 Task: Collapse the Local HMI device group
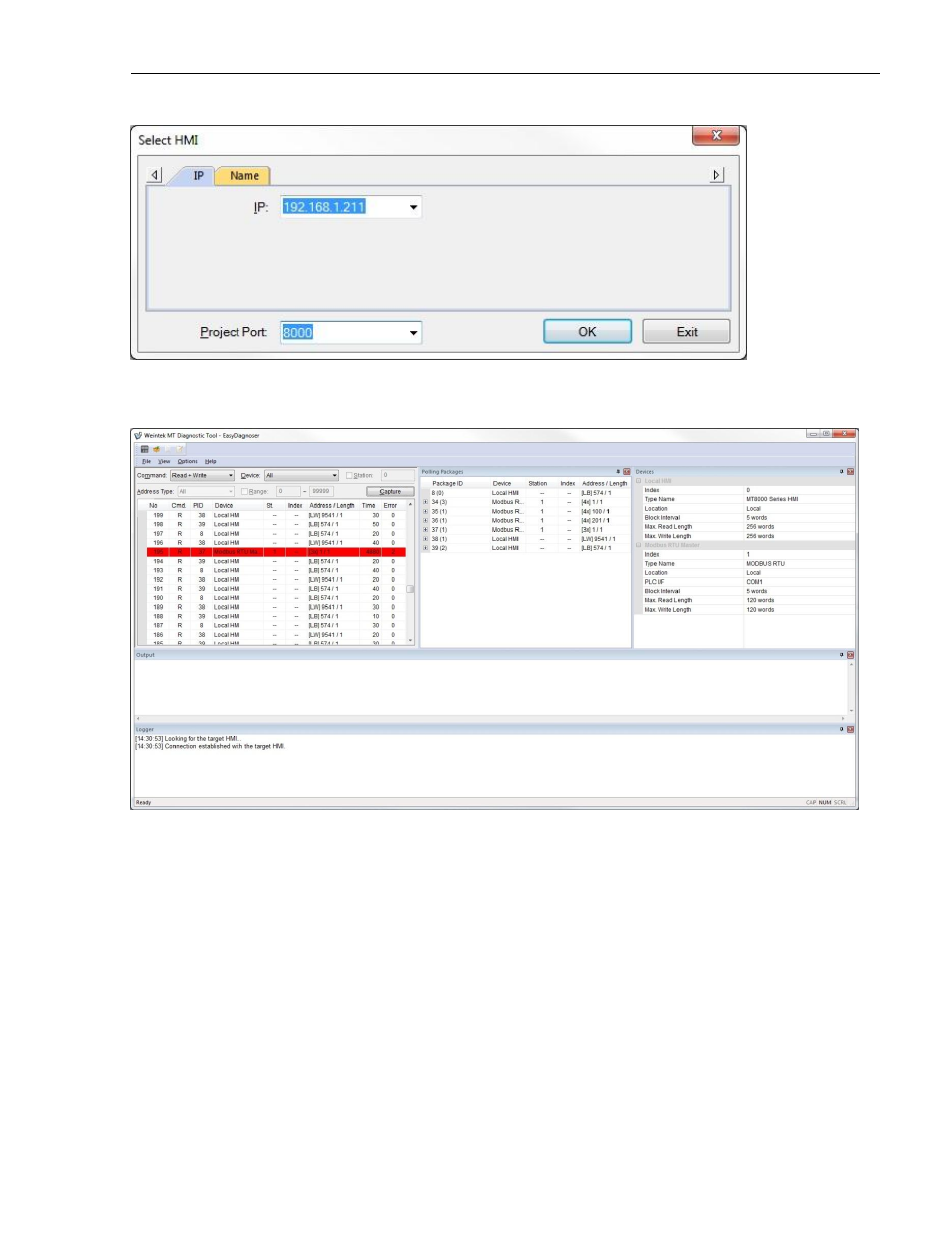point(639,481)
